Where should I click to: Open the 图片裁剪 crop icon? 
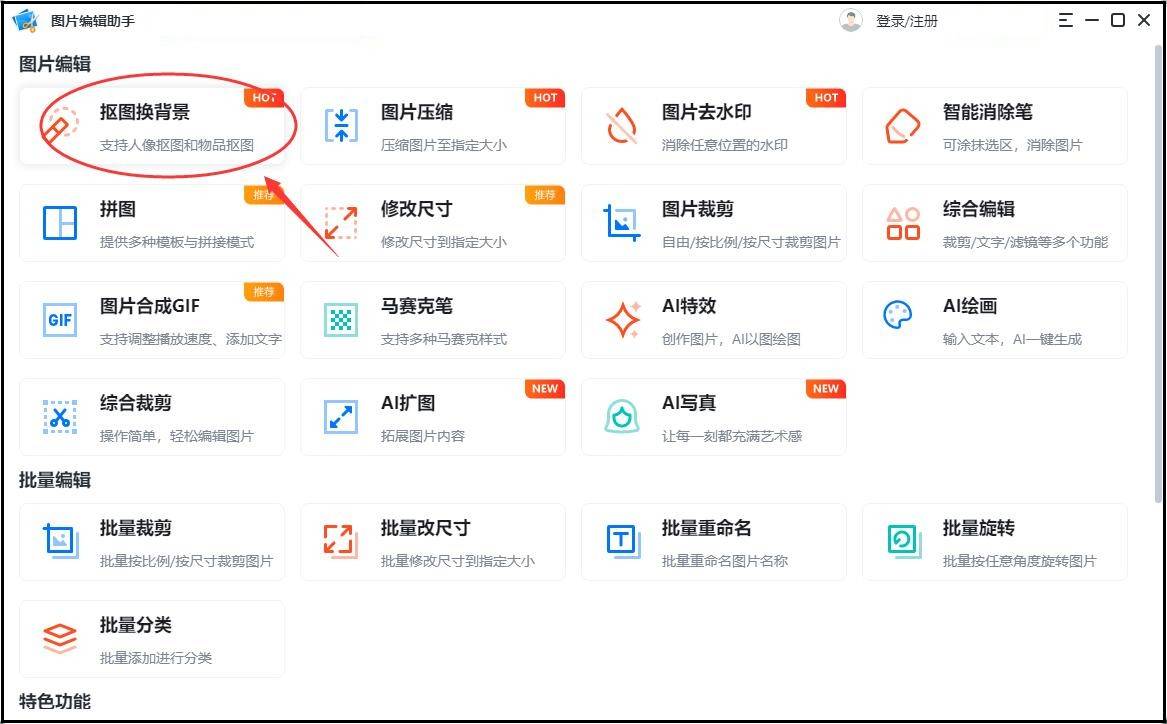(x=622, y=222)
